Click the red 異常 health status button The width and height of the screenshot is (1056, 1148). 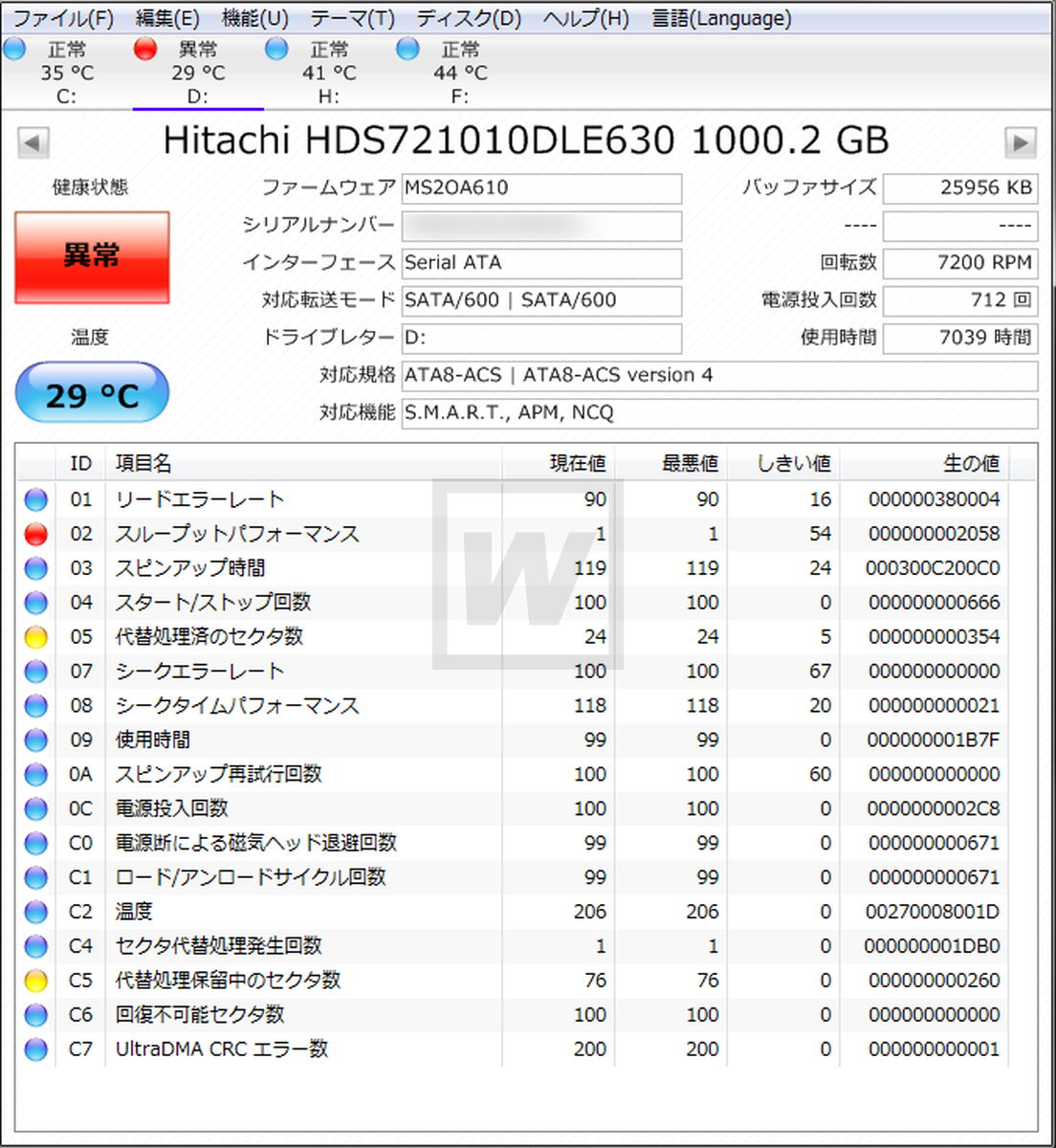tap(92, 257)
